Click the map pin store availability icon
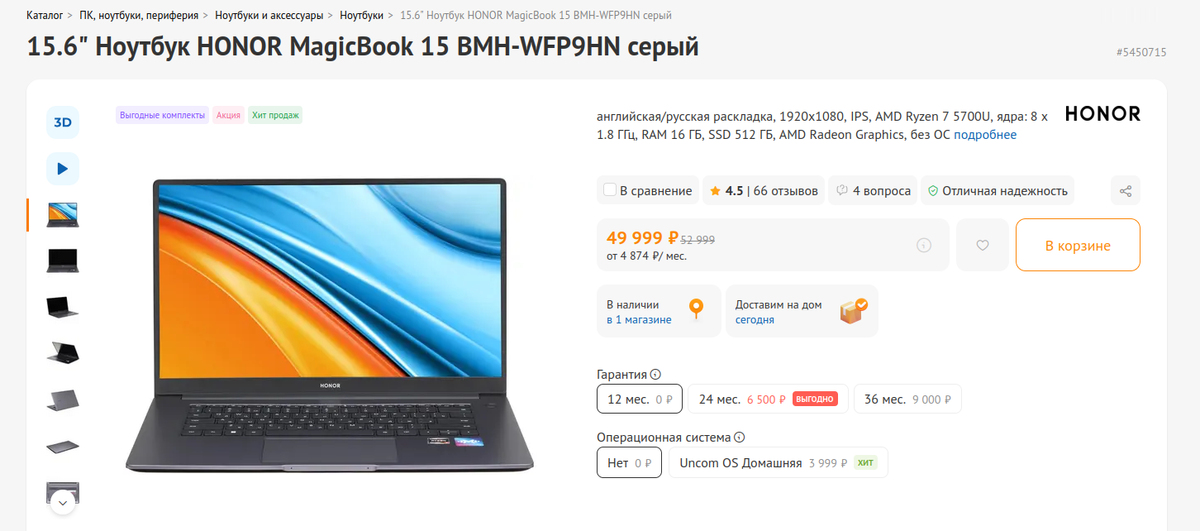This screenshot has width=1200, height=531. pyautogui.click(x=696, y=311)
